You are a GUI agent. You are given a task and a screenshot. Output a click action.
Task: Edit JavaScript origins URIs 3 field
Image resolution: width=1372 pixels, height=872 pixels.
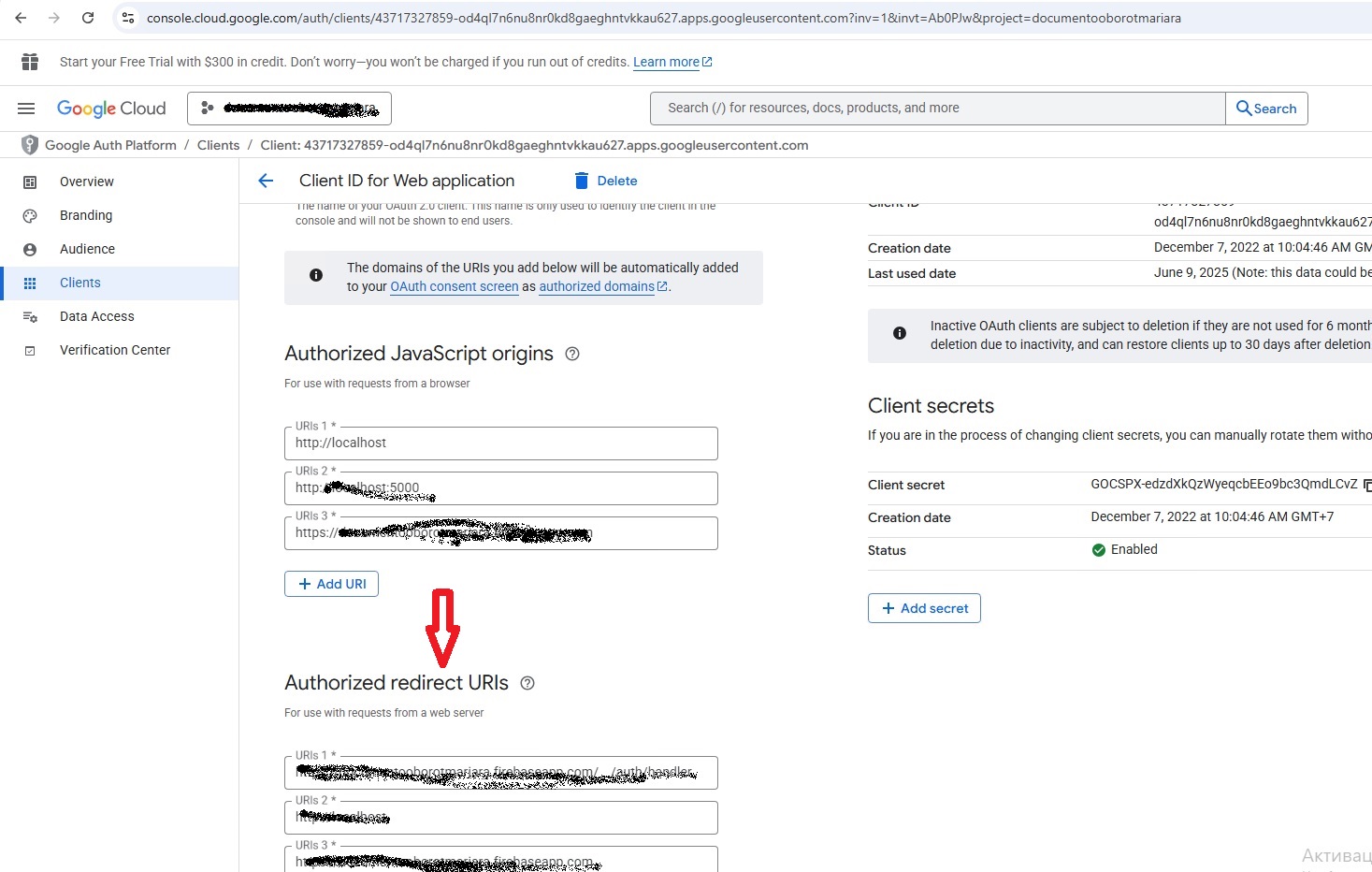coord(501,533)
